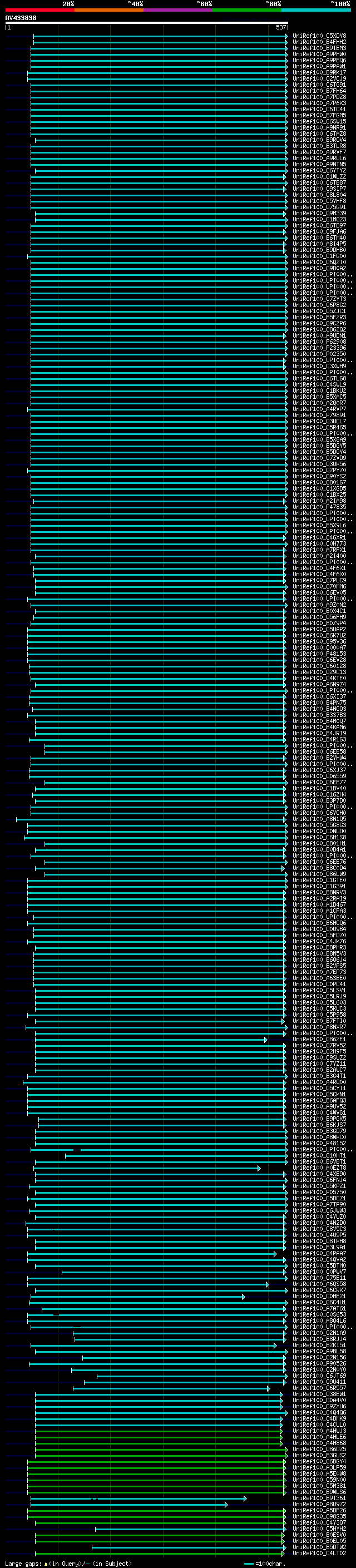Select hit UniRef100_Q2VCJ9
Image resolution: width=356 pixels, height=1568 pixels.
pos(319,78)
